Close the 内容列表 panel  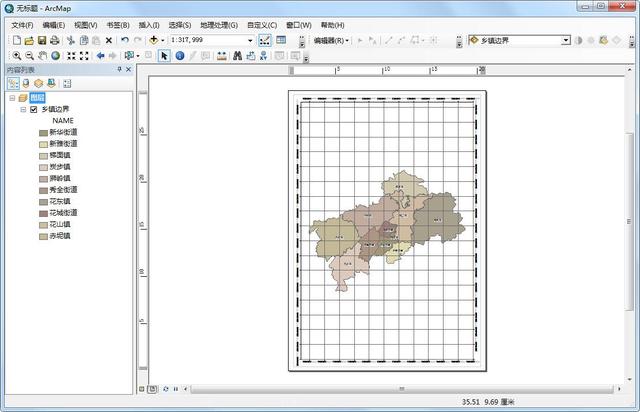[128, 69]
